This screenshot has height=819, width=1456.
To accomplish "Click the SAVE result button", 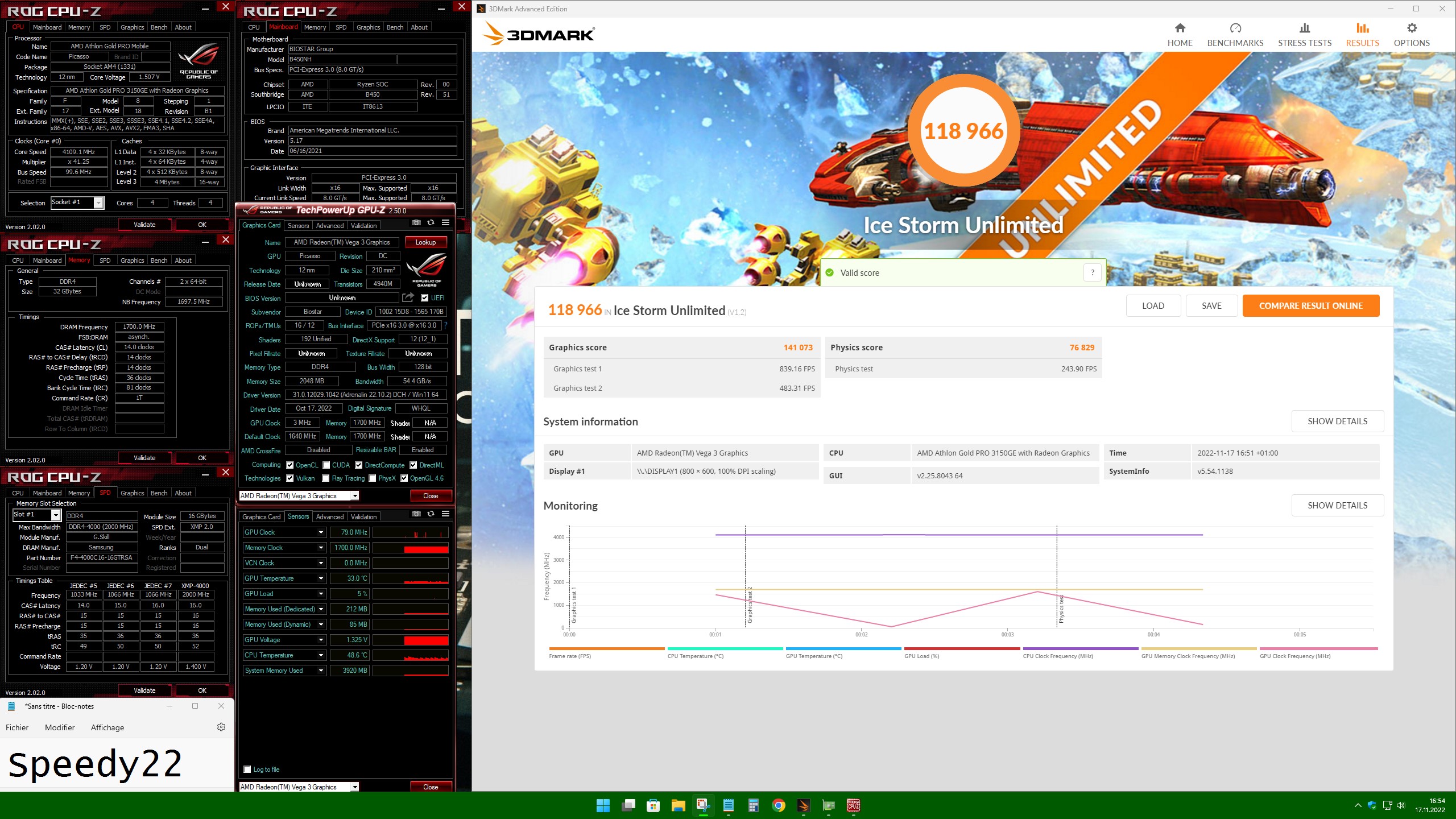I will (1211, 306).
